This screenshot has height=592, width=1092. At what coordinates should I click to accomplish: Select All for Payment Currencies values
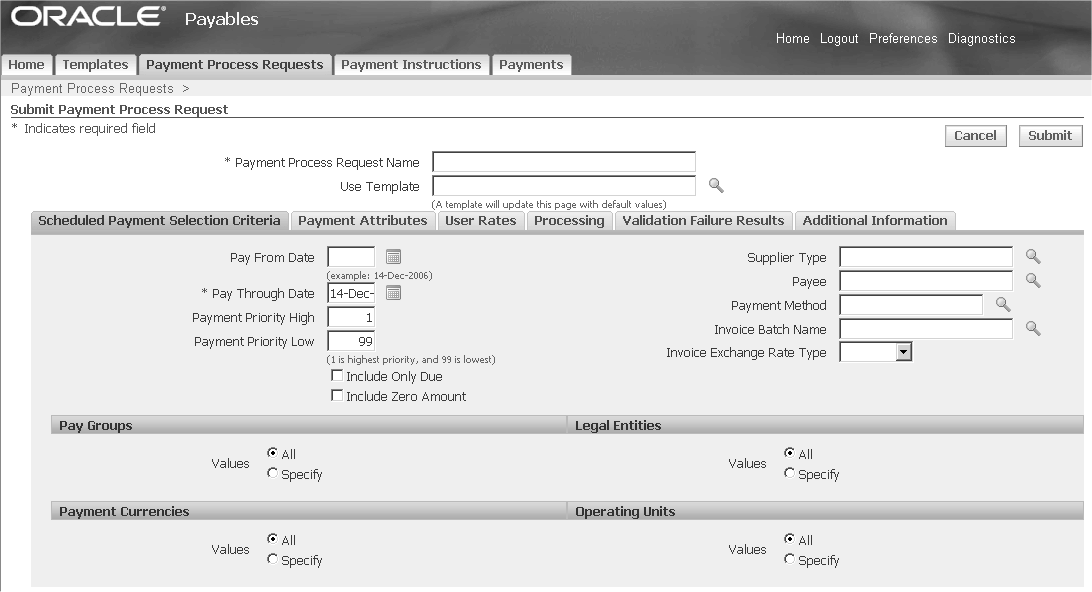click(x=272, y=538)
